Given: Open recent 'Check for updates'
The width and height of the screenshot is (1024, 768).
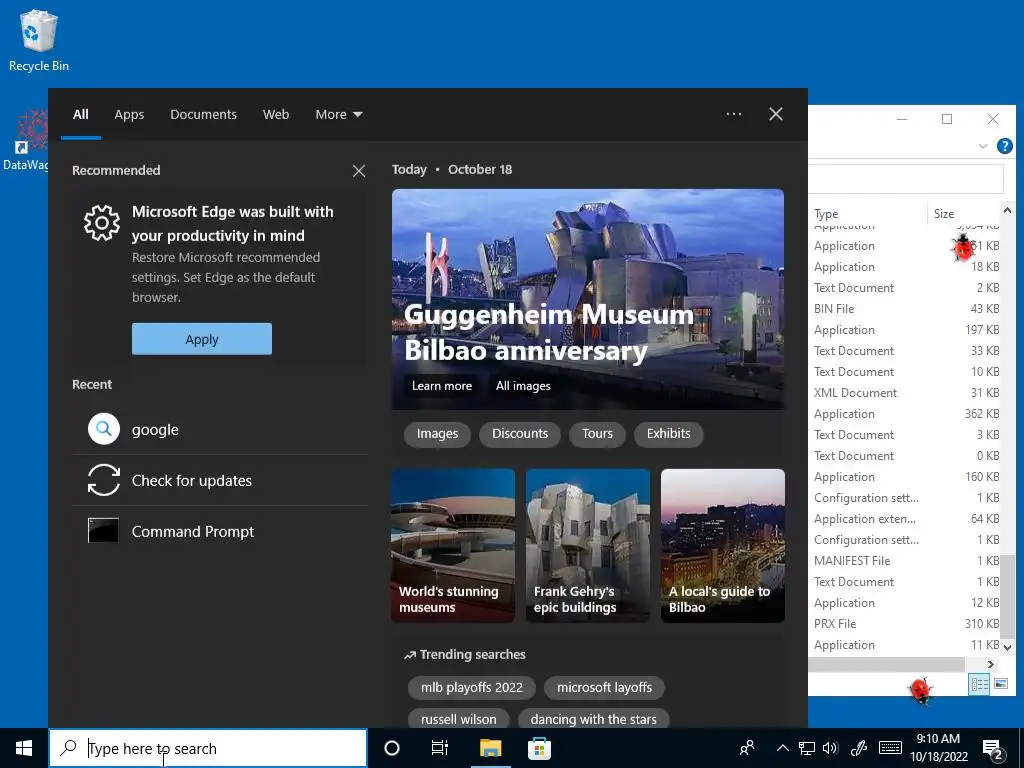Looking at the screenshot, I should tap(219, 480).
